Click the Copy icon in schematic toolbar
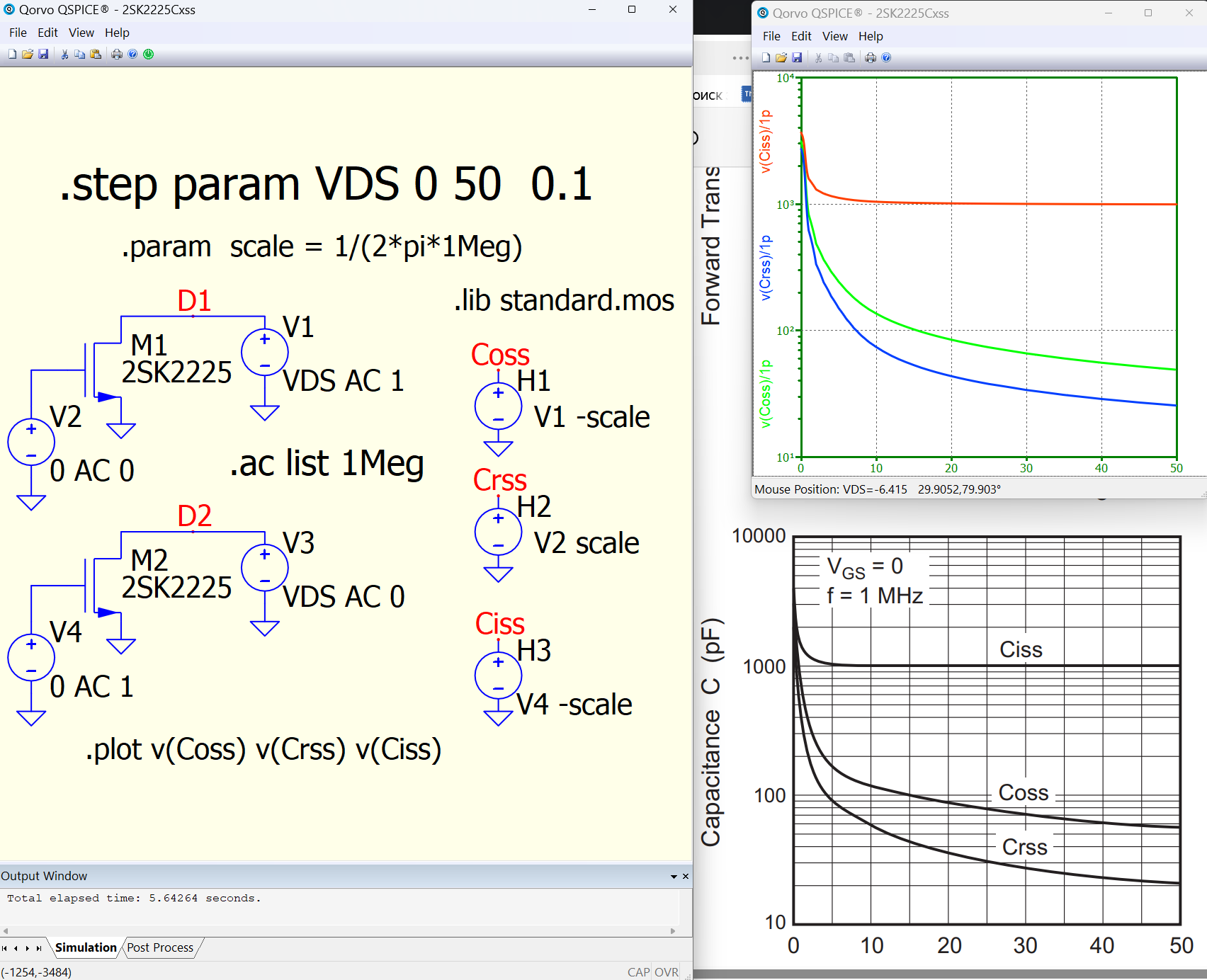 80,55
